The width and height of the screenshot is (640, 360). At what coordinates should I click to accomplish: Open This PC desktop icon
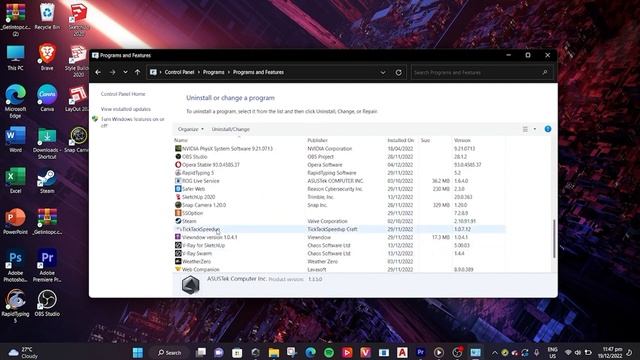16,58
